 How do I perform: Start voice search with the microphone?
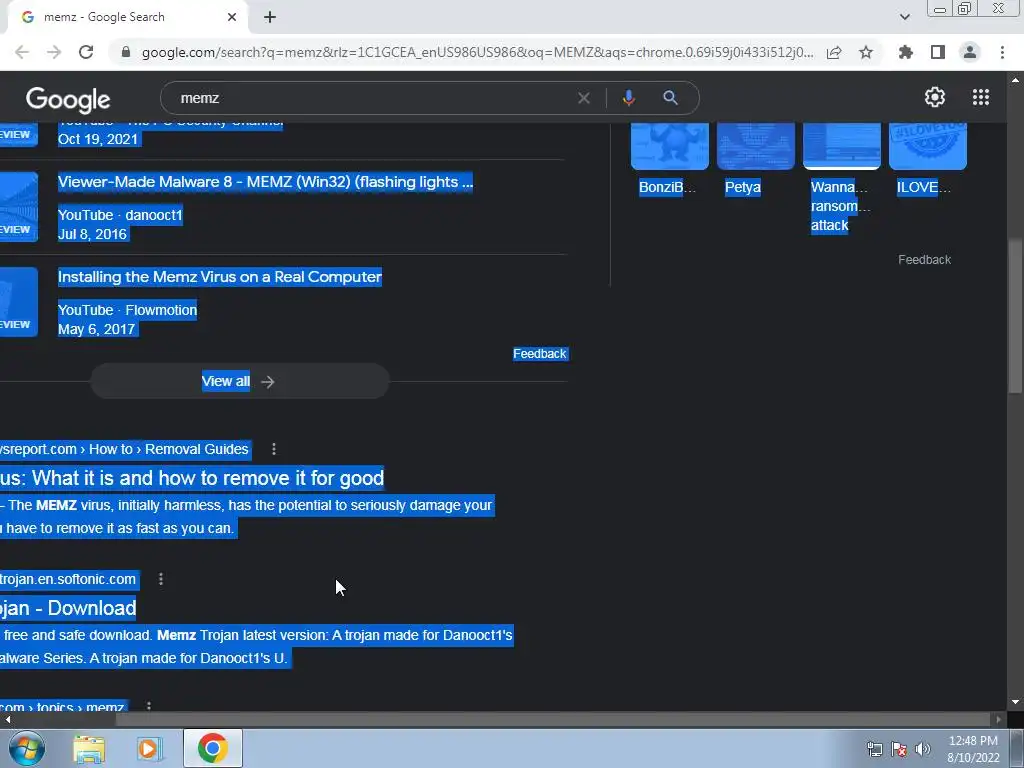point(628,98)
